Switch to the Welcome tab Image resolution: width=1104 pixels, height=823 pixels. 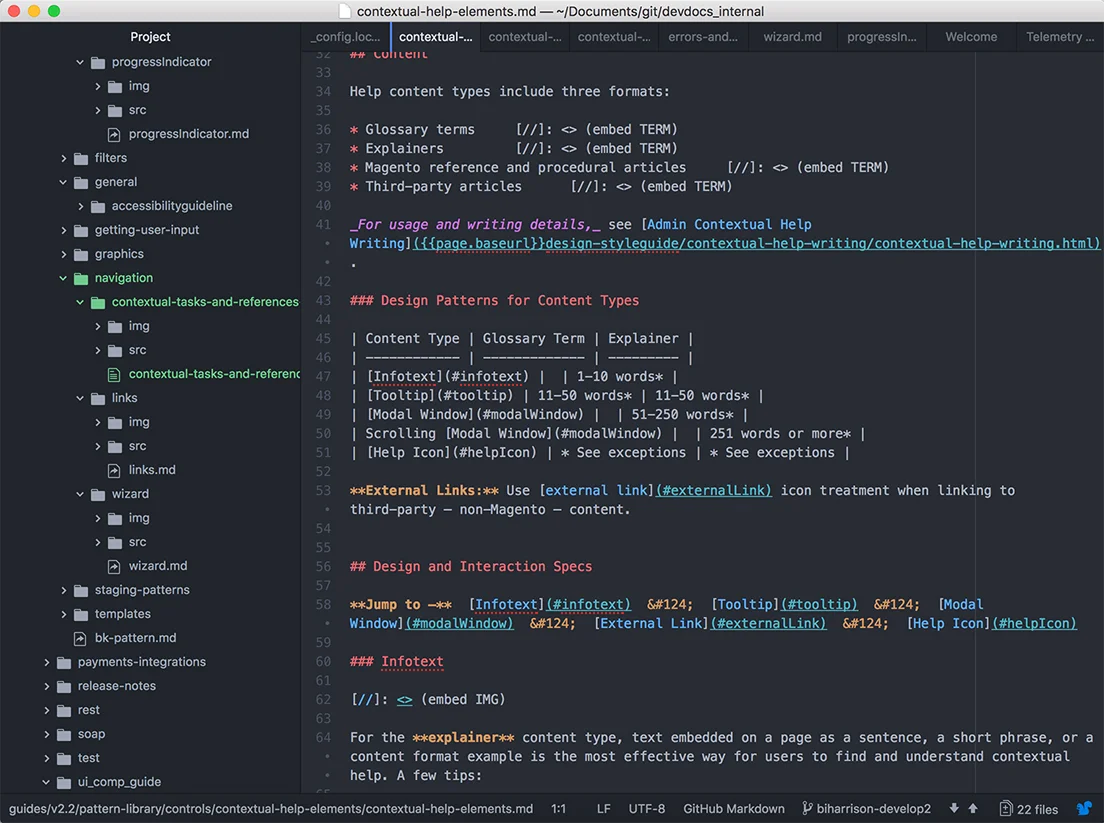pos(971,37)
